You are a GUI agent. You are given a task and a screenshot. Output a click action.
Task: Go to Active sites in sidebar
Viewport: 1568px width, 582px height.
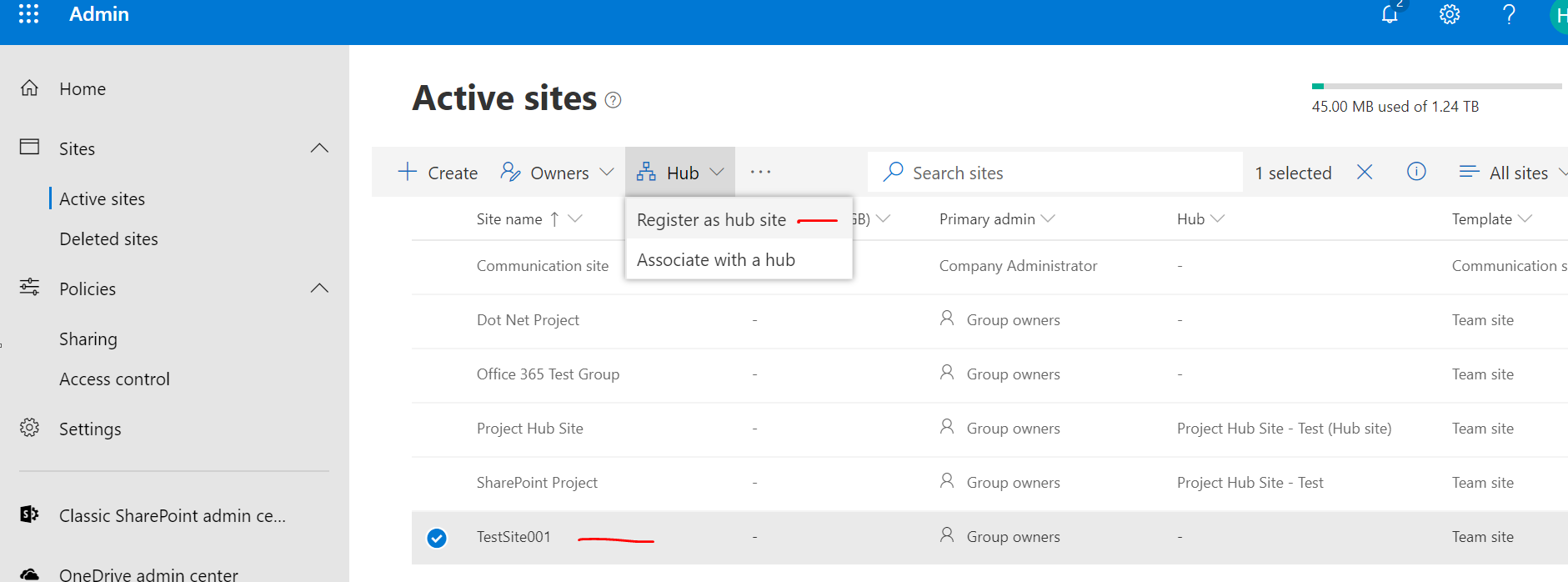pos(102,198)
